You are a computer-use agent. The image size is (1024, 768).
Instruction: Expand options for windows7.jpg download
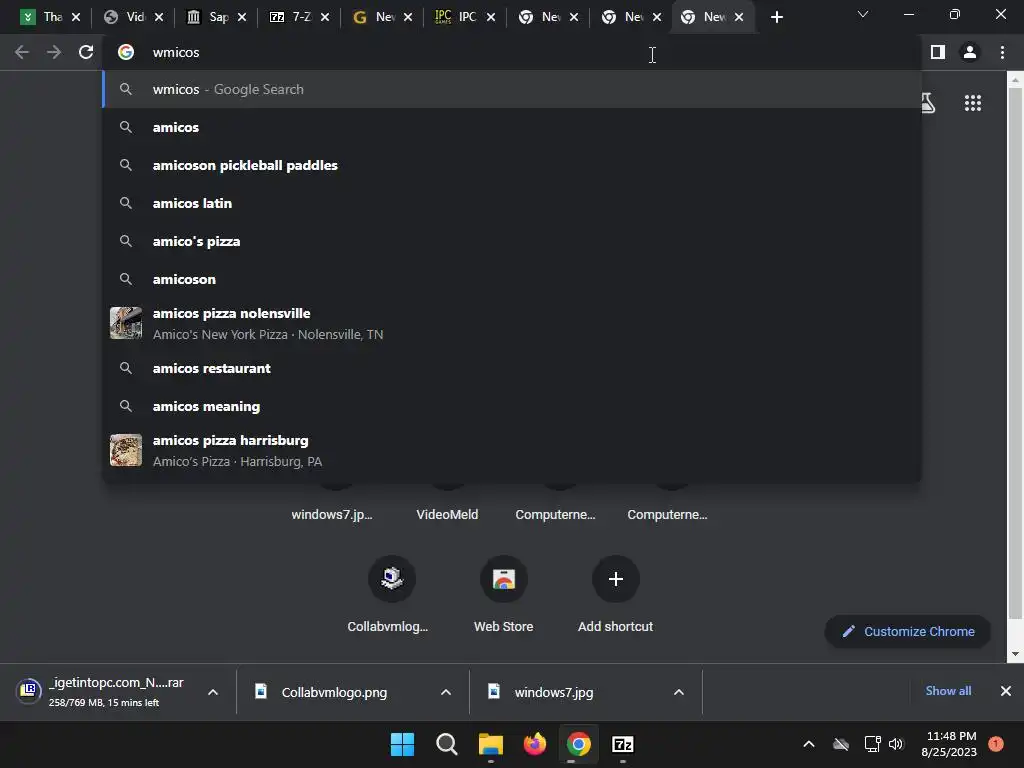(679, 692)
